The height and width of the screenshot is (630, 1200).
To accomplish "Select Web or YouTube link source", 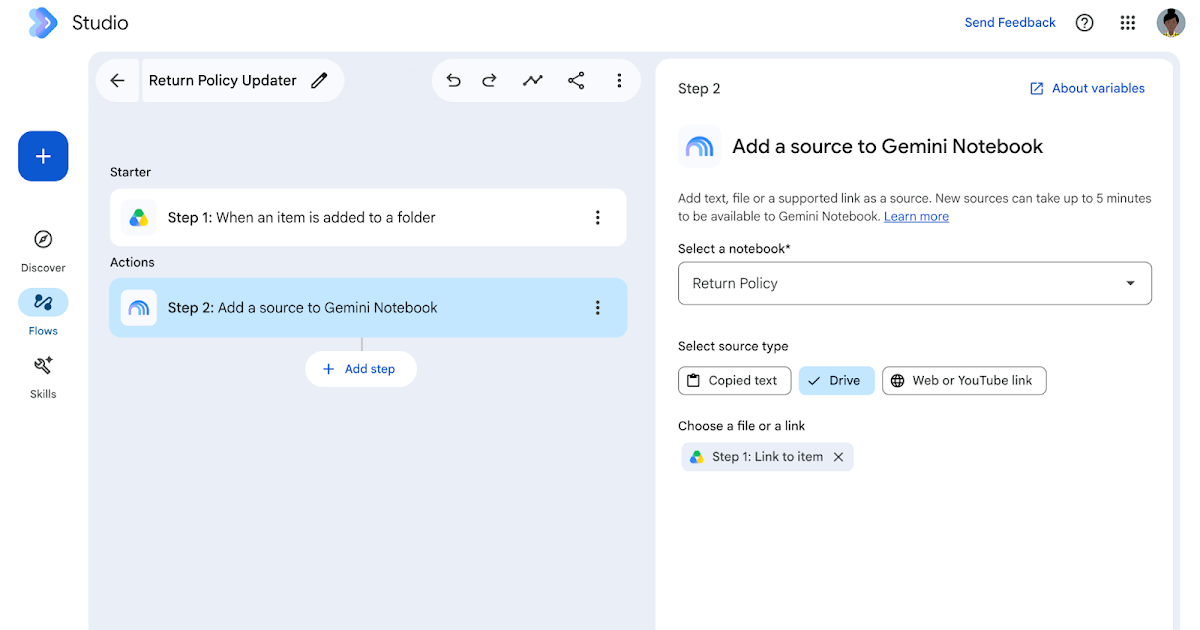I will pos(964,381).
